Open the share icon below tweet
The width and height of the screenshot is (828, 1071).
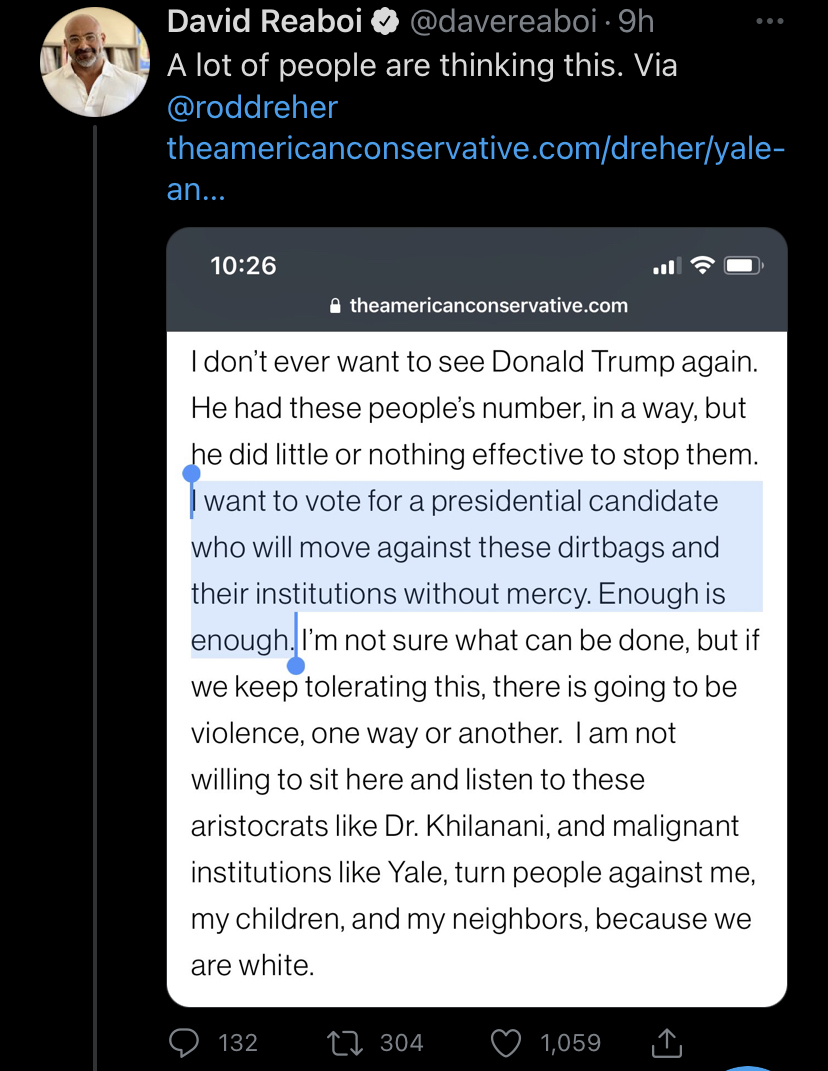666,1042
